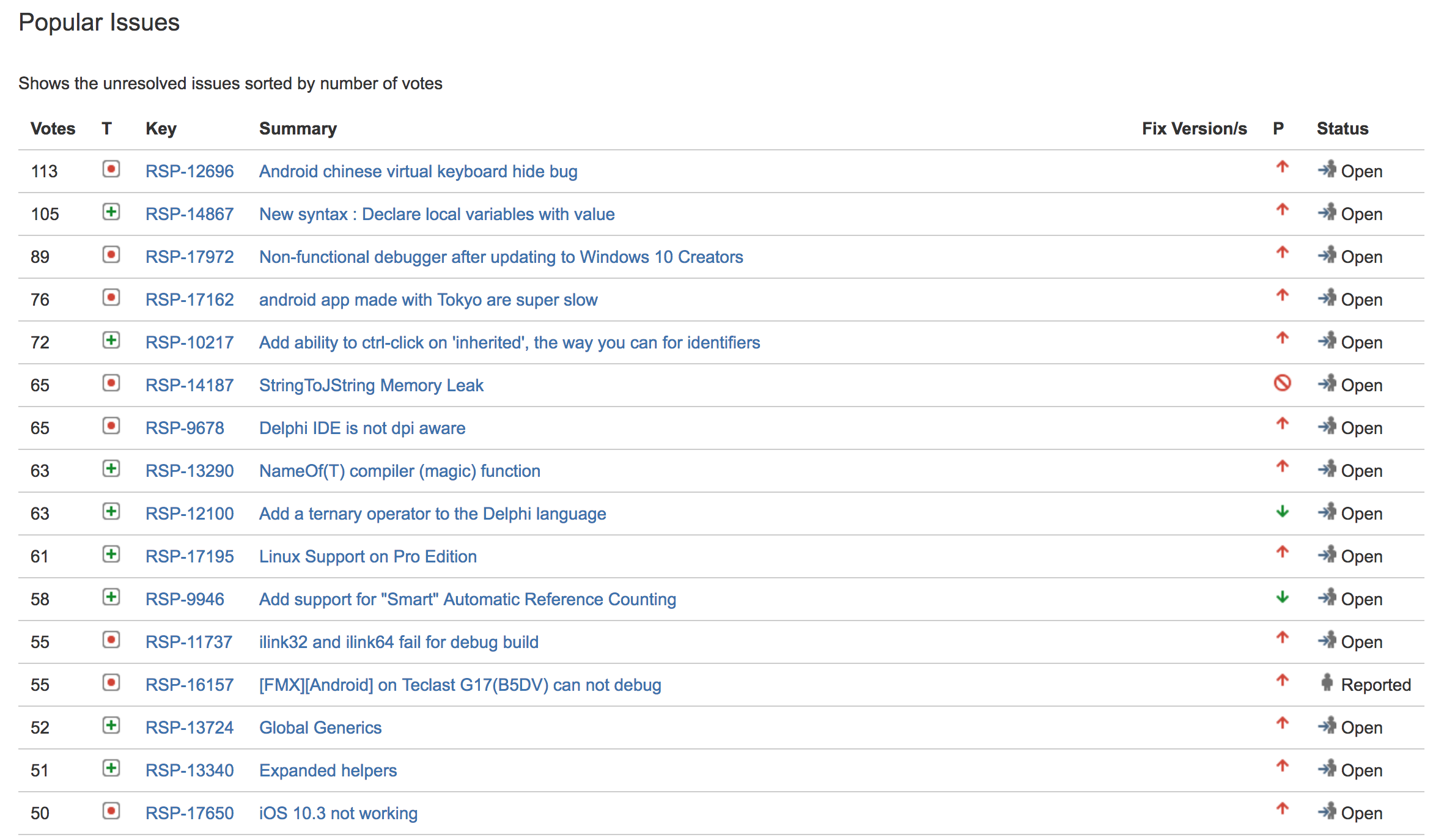Open issue key RSP-9678
1444x840 pixels.
(x=185, y=428)
